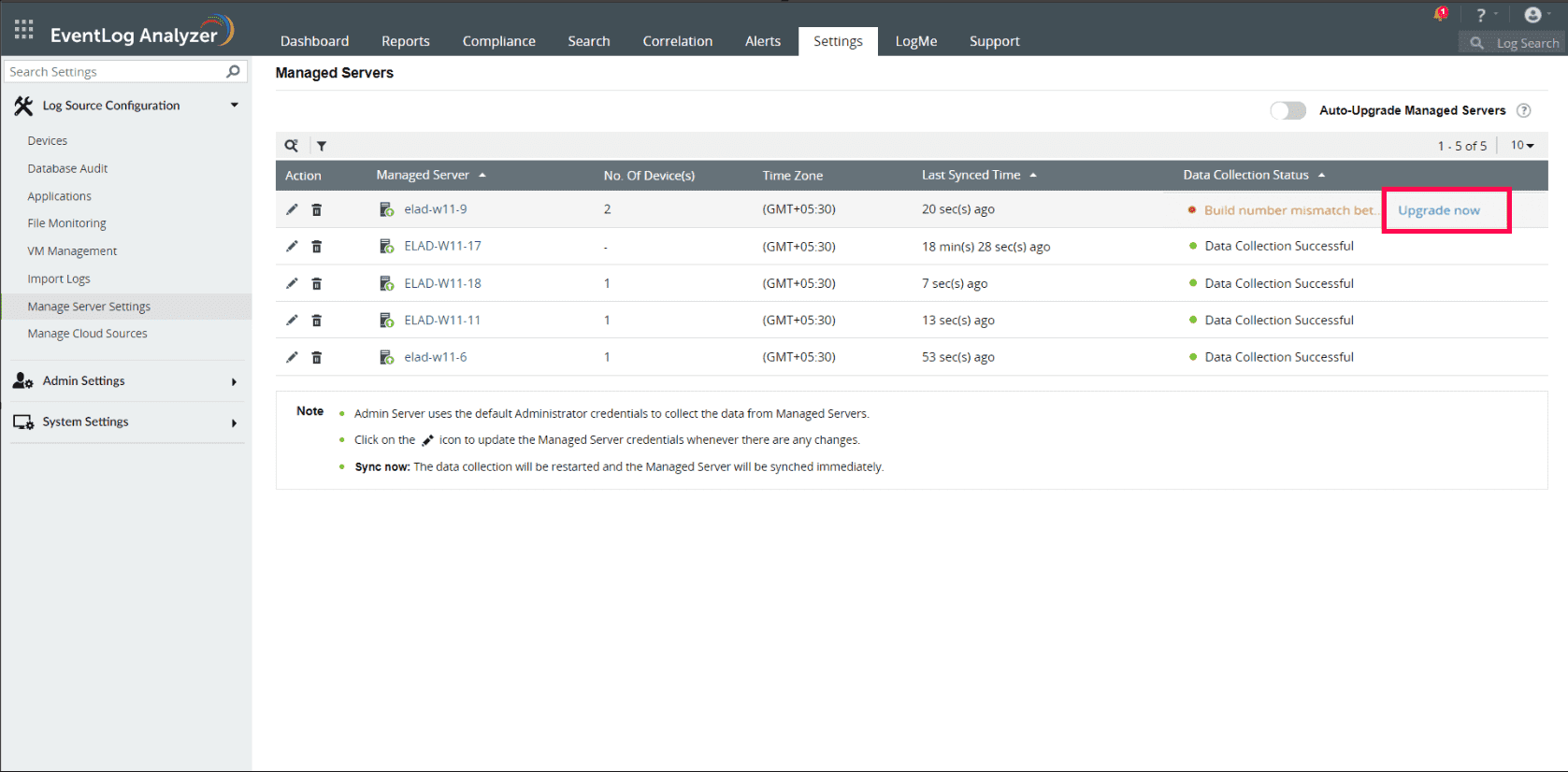This screenshot has width=1568, height=772.
Task: Click the Upgrade now link
Action: click(1438, 210)
